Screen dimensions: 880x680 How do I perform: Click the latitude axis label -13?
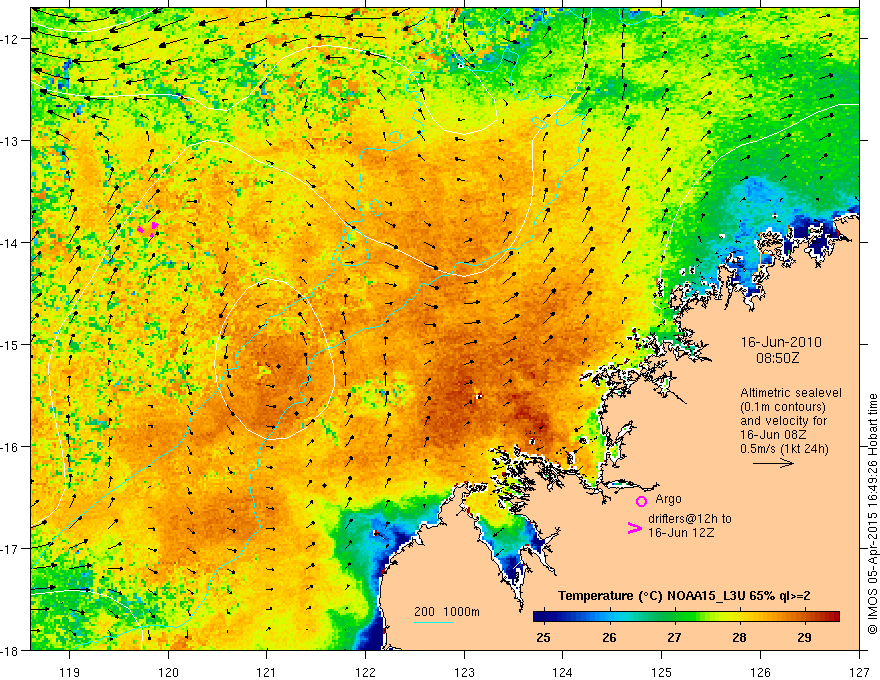[x=11, y=141]
